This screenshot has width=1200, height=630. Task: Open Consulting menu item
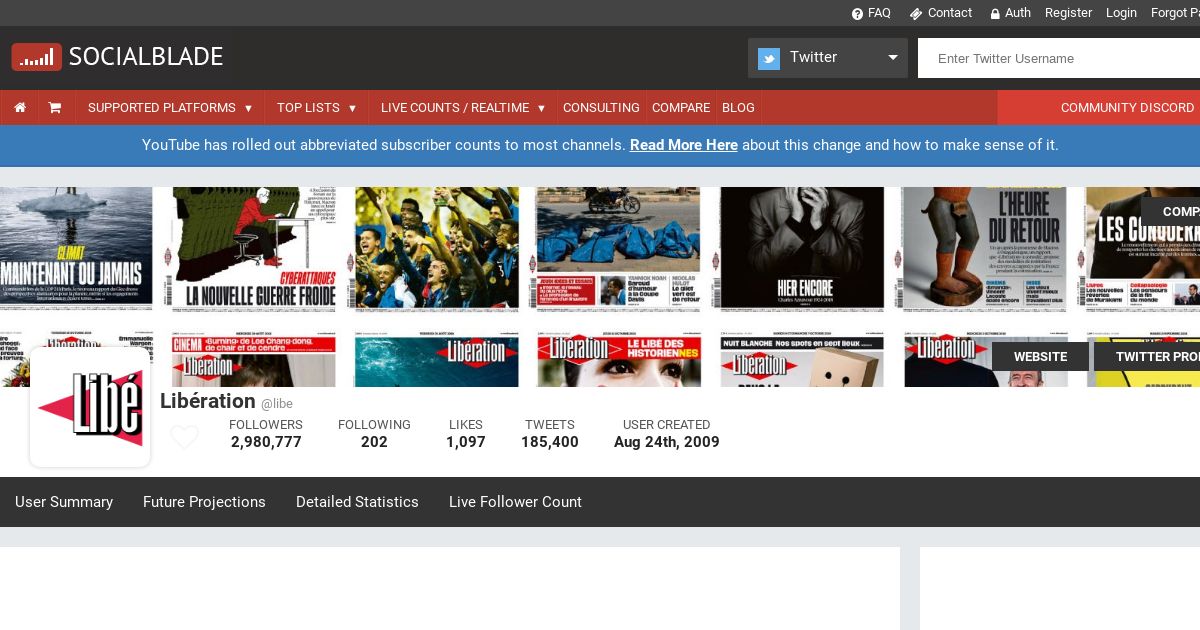[601, 108]
